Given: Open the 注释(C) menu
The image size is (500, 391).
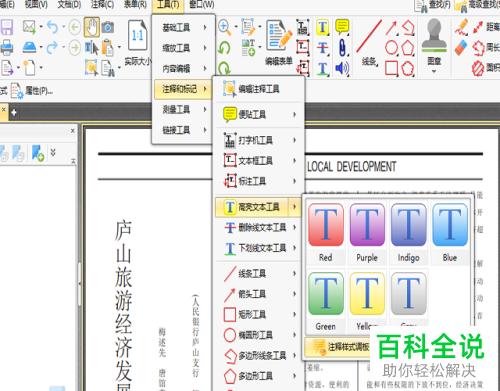Looking at the screenshot, I should click(x=102, y=5).
